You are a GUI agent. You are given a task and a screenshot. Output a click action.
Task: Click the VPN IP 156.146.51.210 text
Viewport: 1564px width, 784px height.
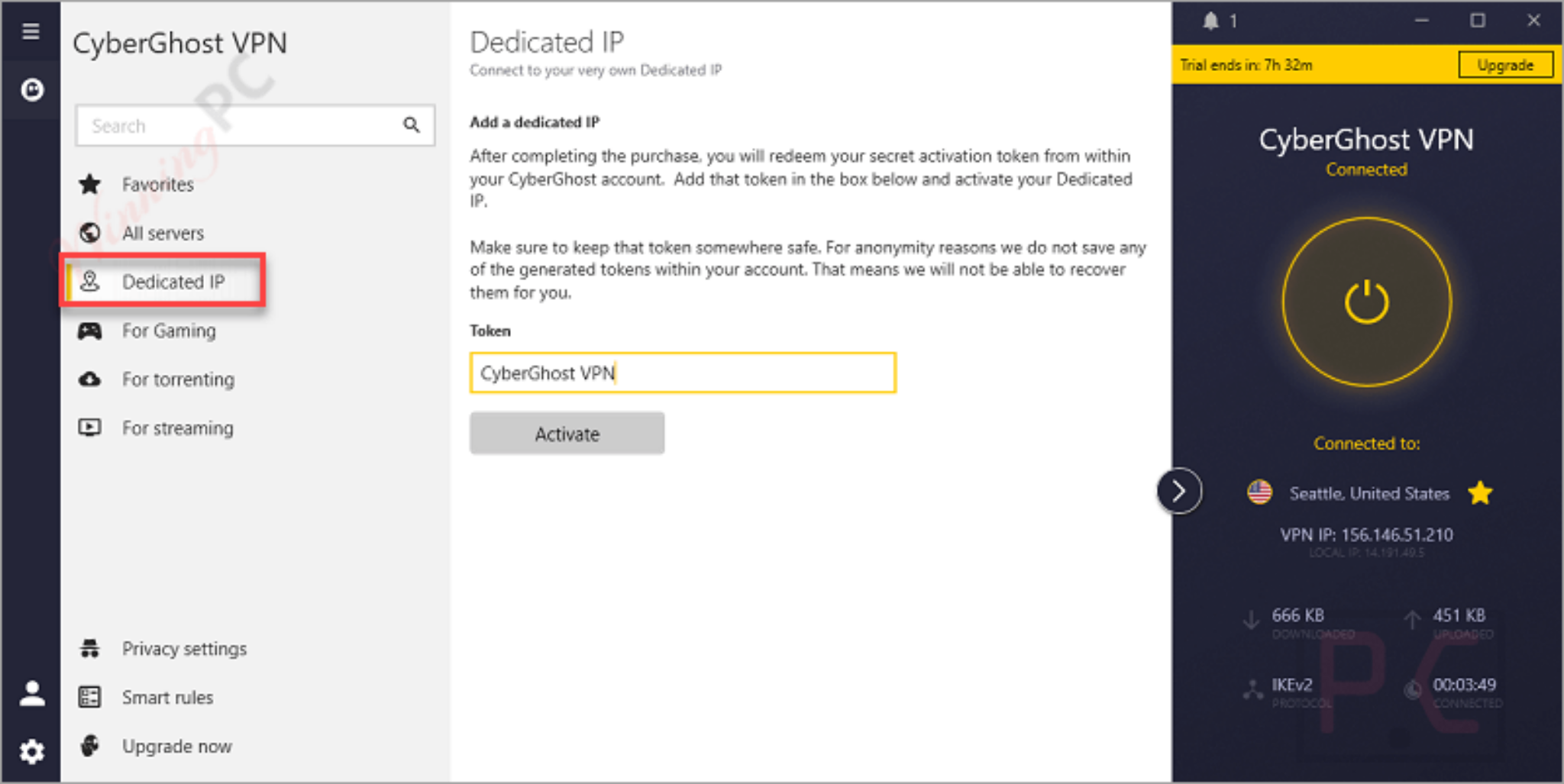(x=1366, y=534)
